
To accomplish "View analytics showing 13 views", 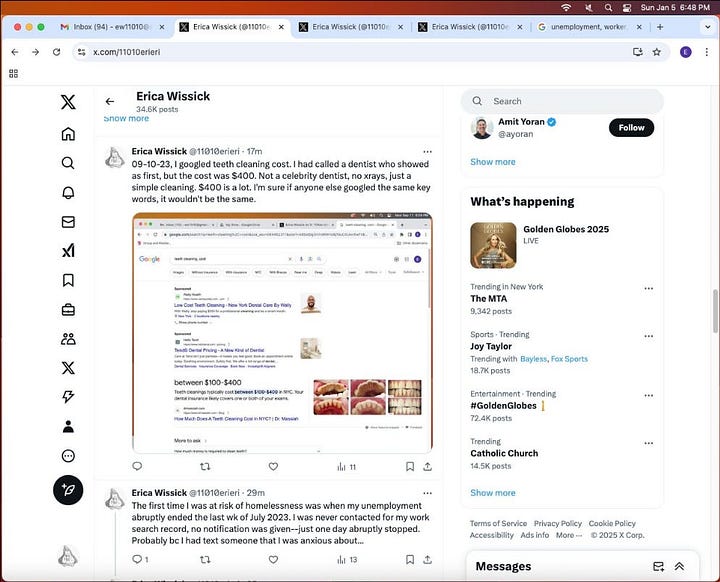I will [347, 559].
